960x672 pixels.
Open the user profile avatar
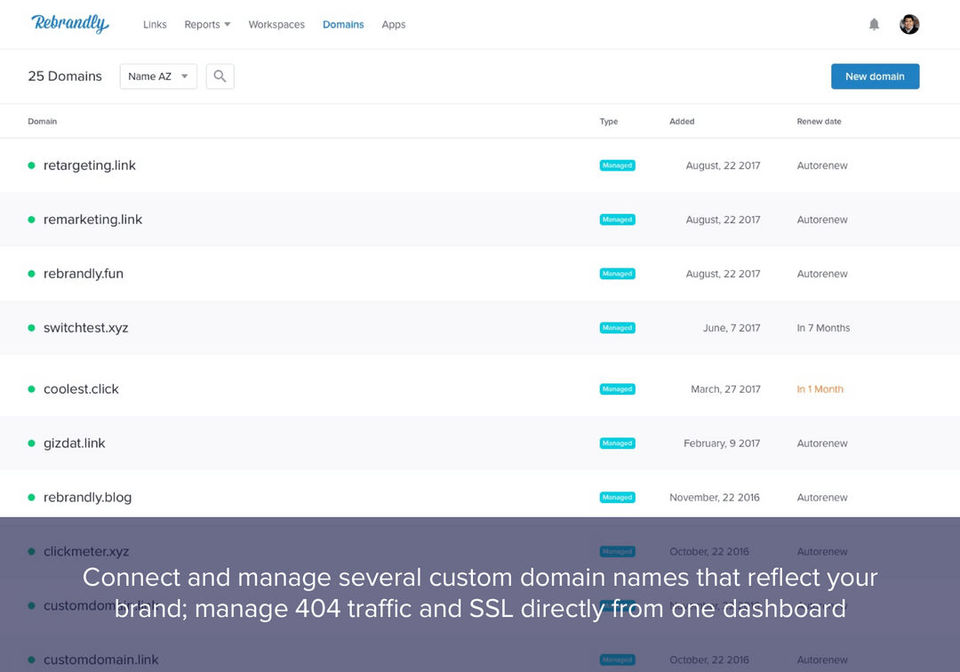(x=909, y=24)
